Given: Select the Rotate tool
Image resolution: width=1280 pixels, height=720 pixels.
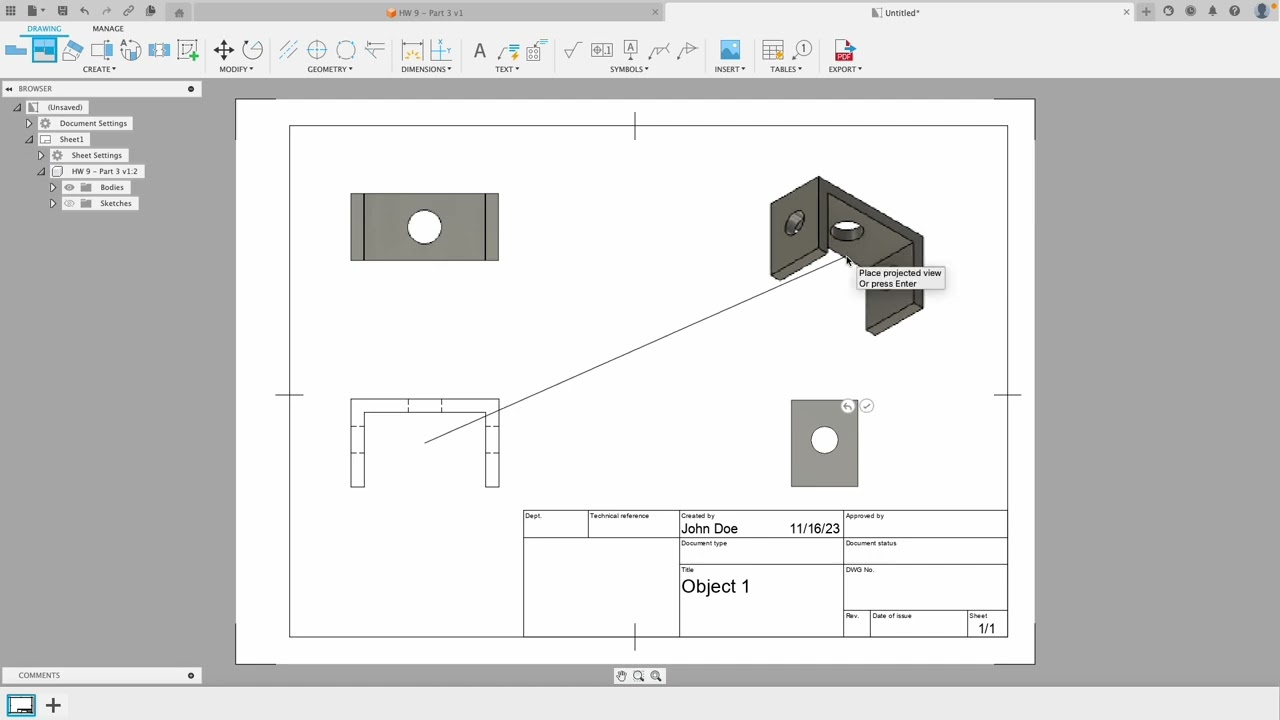Looking at the screenshot, I should pos(252,50).
